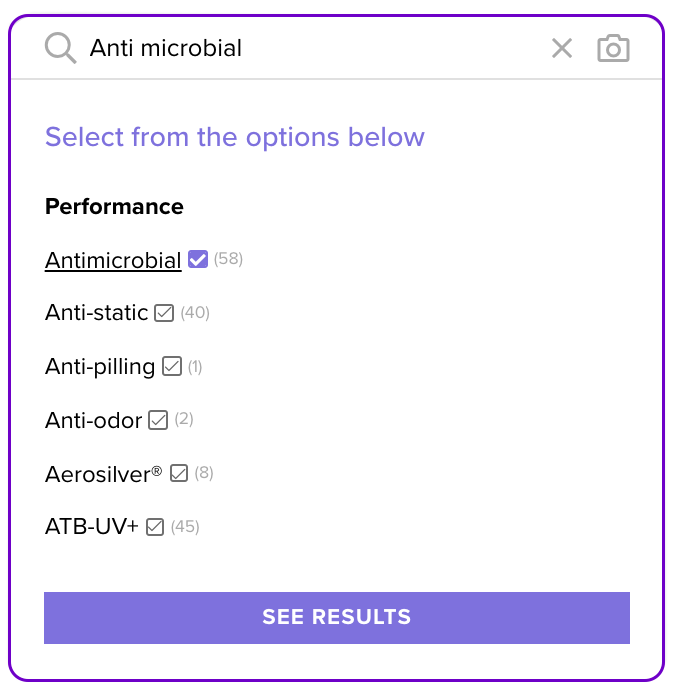The image size is (674, 696).
Task: Click the underlined Antimicrobial option label
Action: pyautogui.click(x=113, y=261)
